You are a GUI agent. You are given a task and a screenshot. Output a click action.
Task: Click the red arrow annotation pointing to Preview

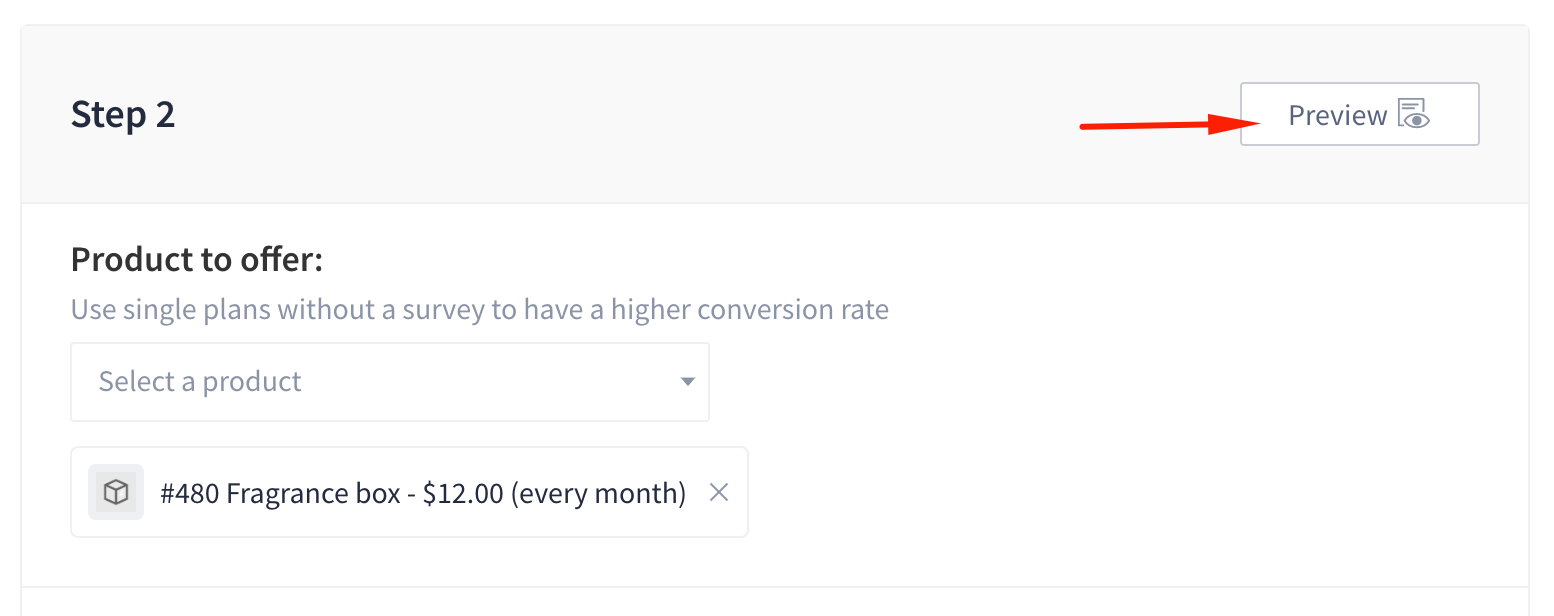1168,125
